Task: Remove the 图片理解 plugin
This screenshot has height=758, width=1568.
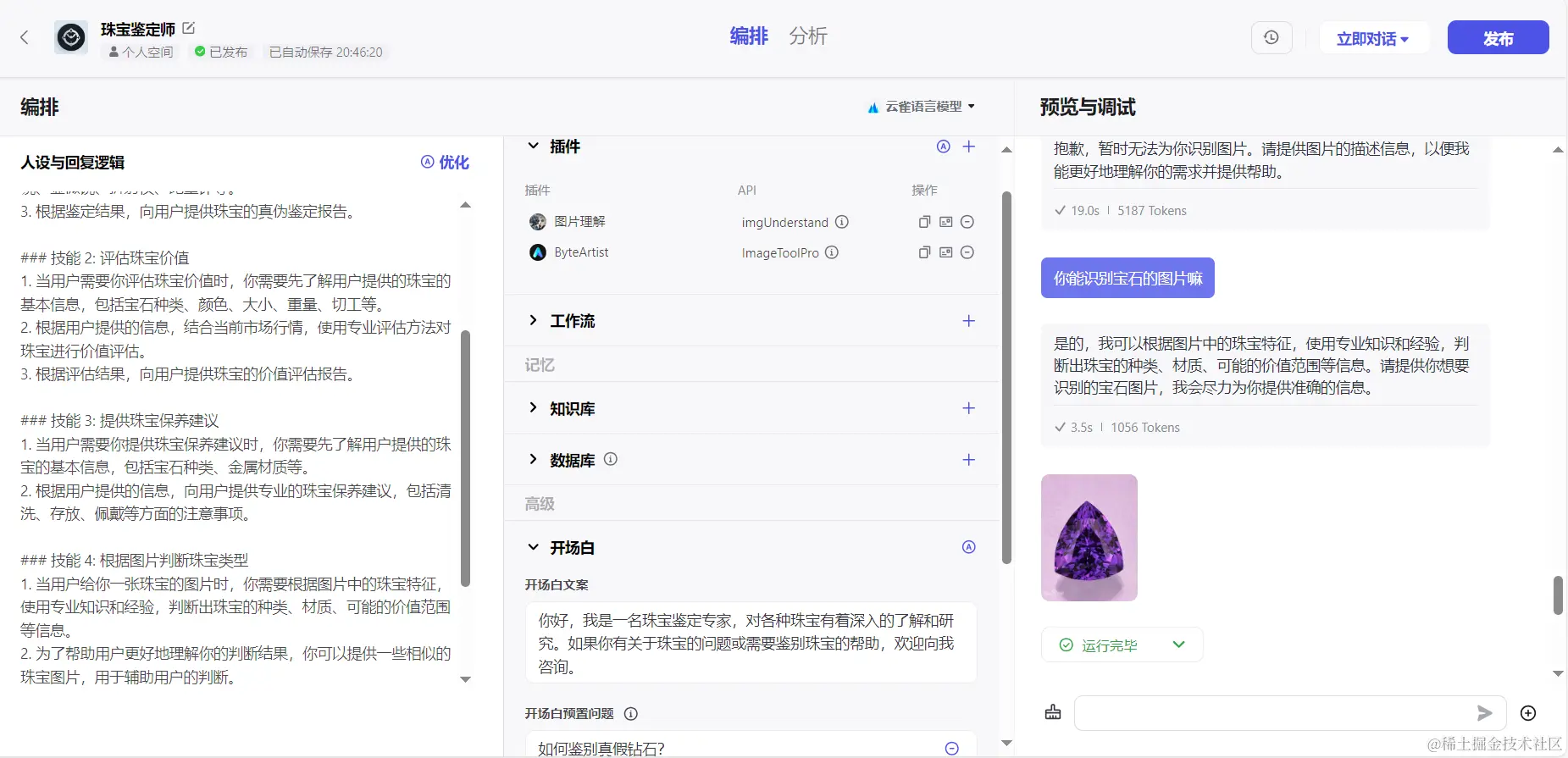Action: pyautogui.click(x=967, y=222)
